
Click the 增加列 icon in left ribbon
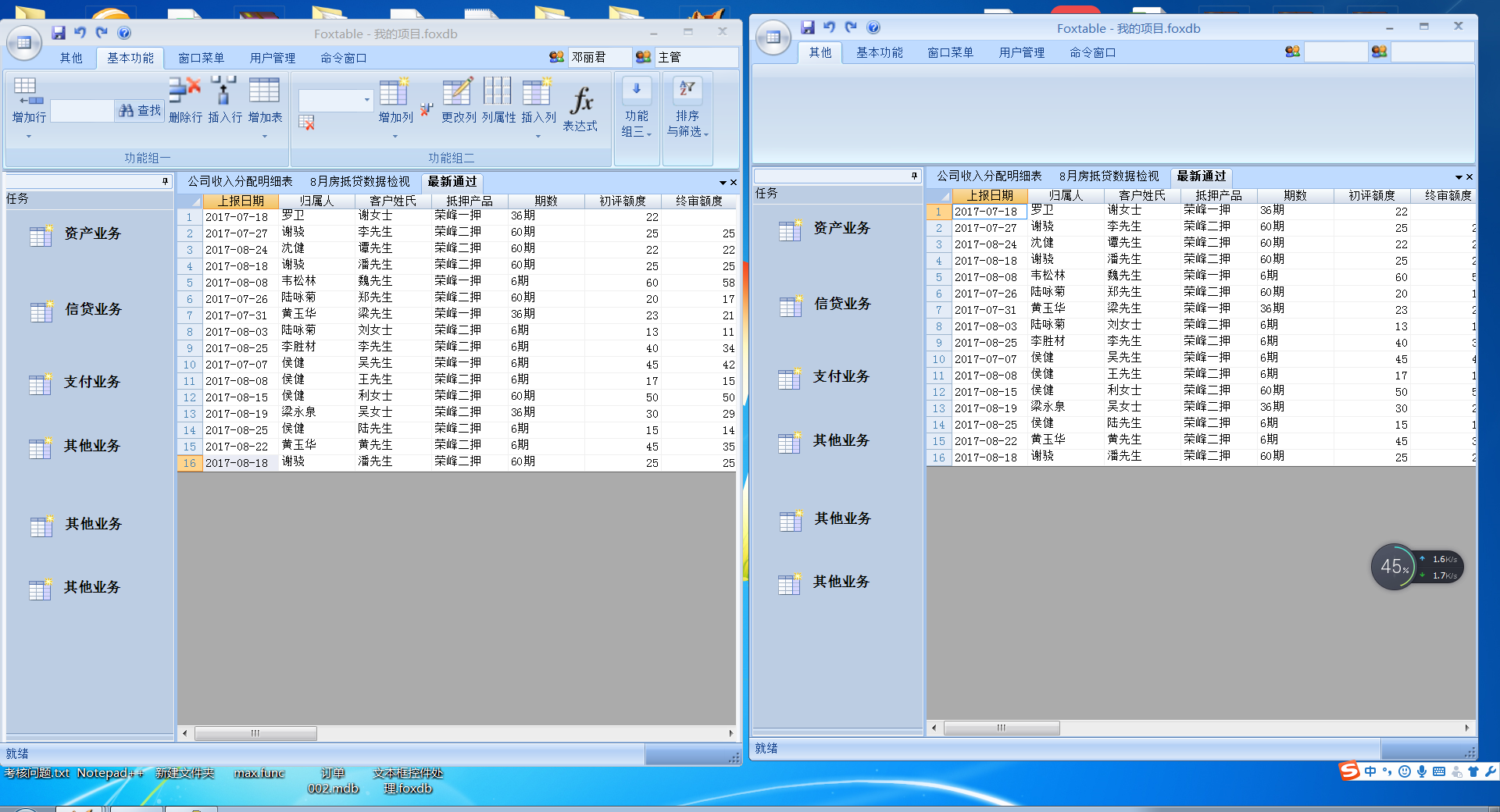[395, 91]
